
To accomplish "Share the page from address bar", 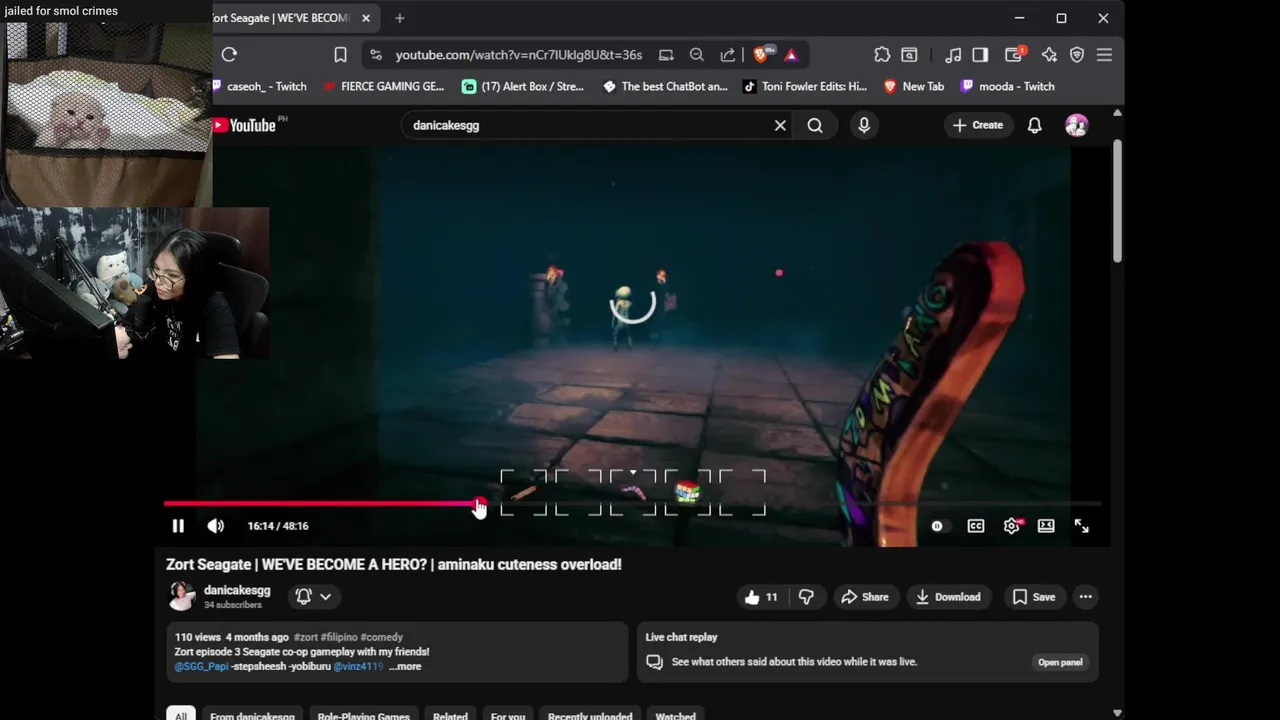I will pos(728,55).
